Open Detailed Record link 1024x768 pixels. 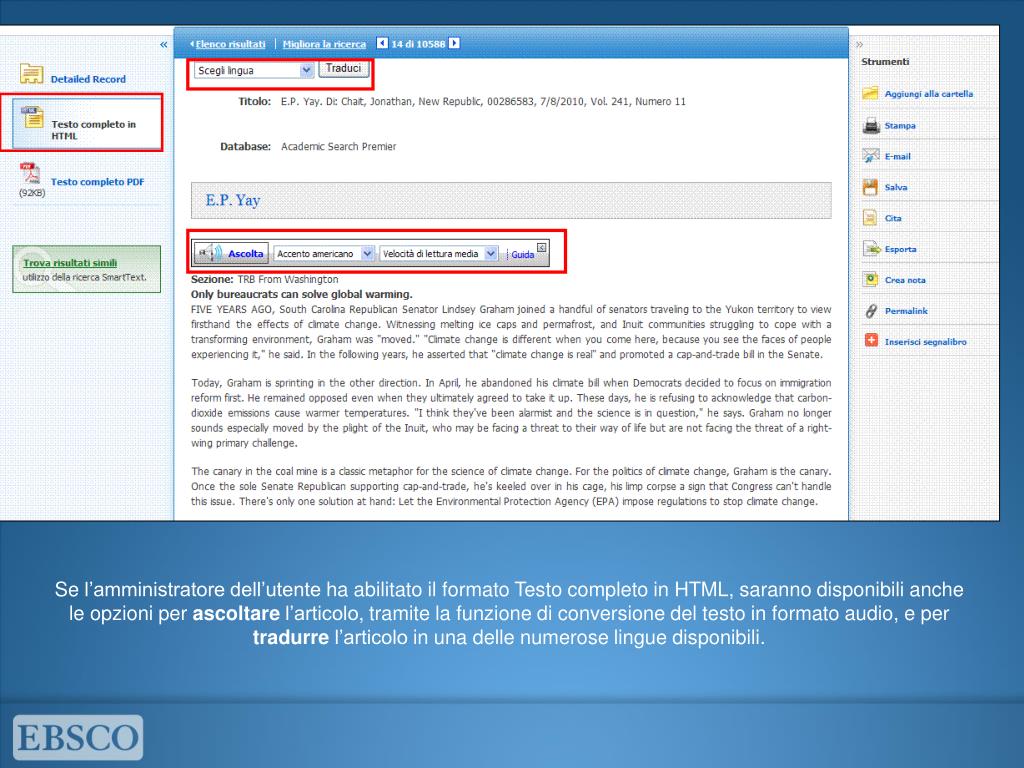pyautogui.click(x=88, y=79)
